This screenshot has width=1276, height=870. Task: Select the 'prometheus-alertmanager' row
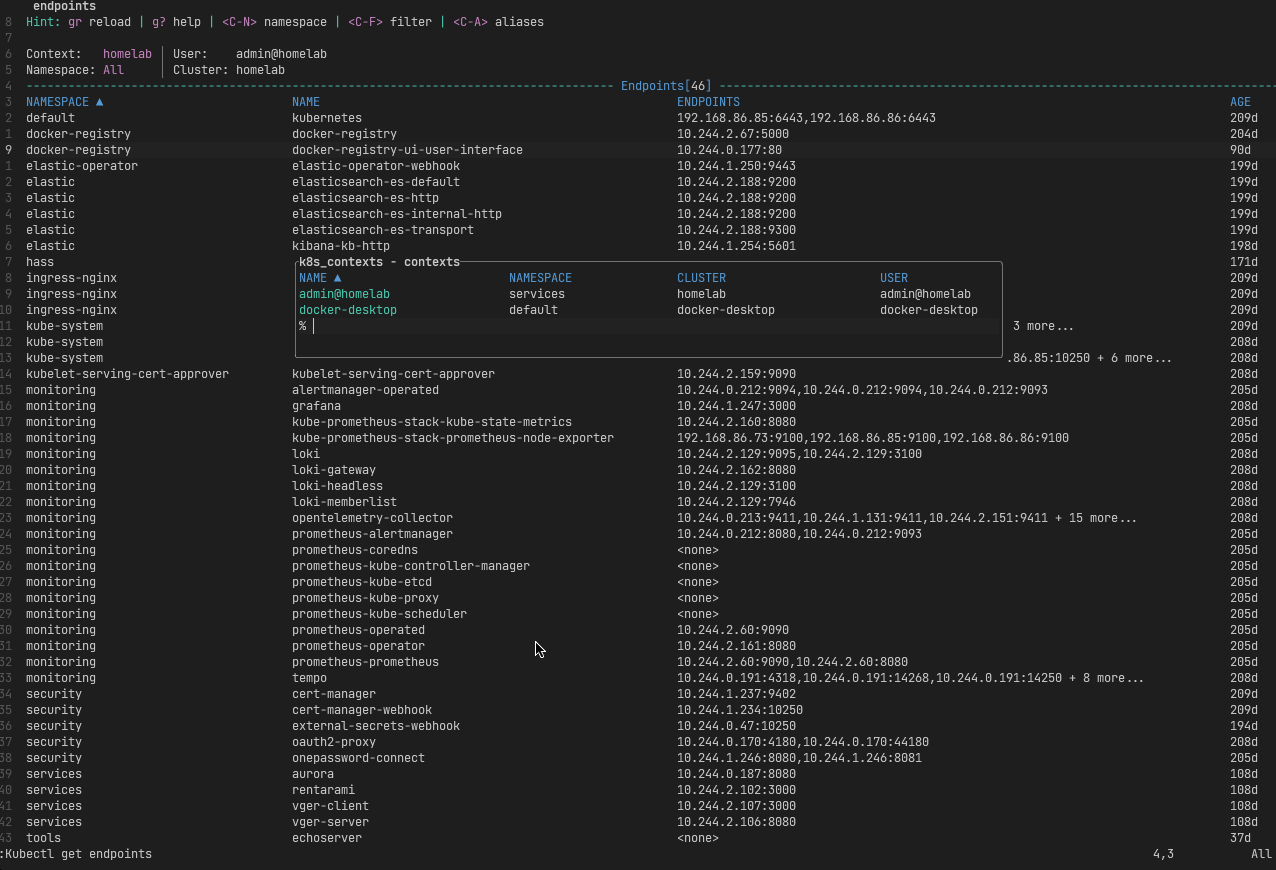638,534
